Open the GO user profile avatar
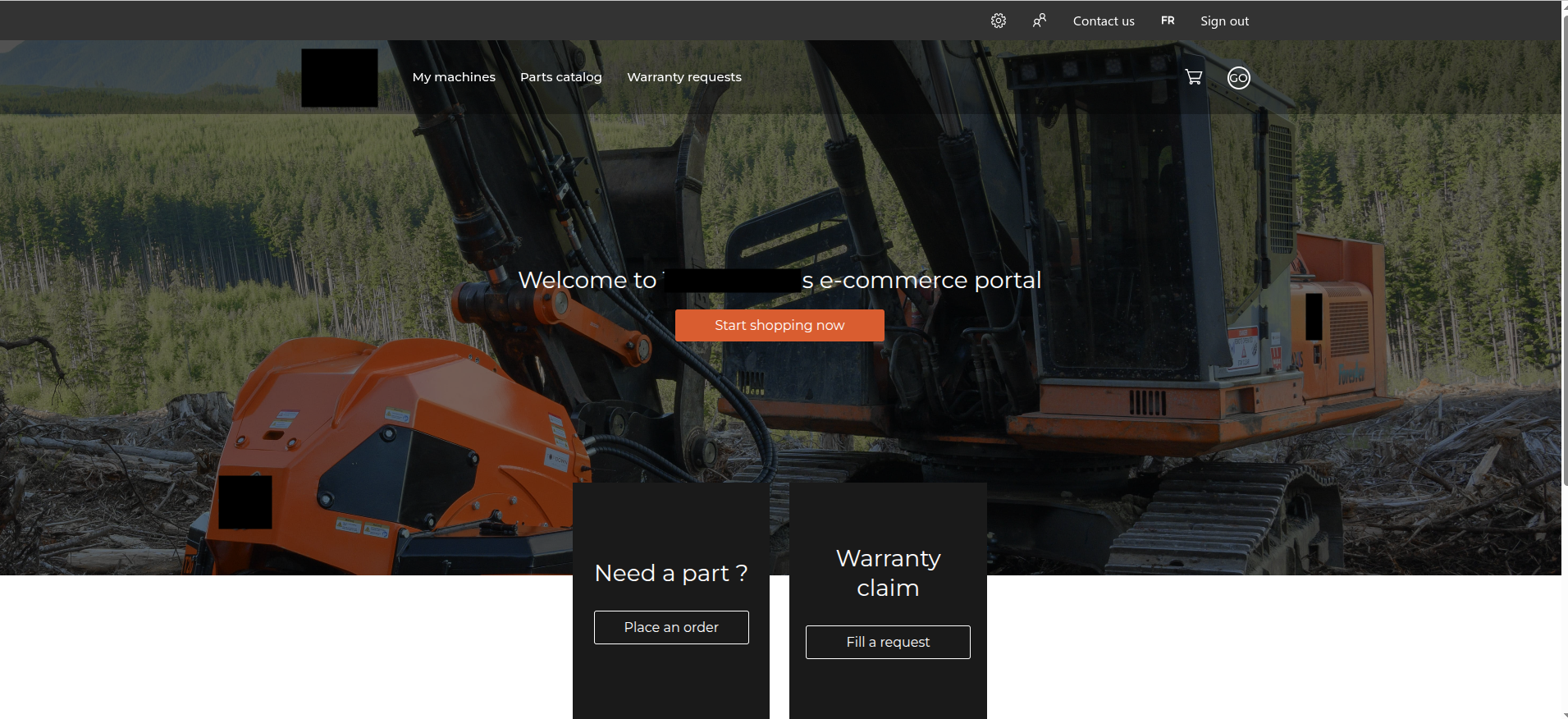The width and height of the screenshot is (1568, 719). click(1238, 78)
